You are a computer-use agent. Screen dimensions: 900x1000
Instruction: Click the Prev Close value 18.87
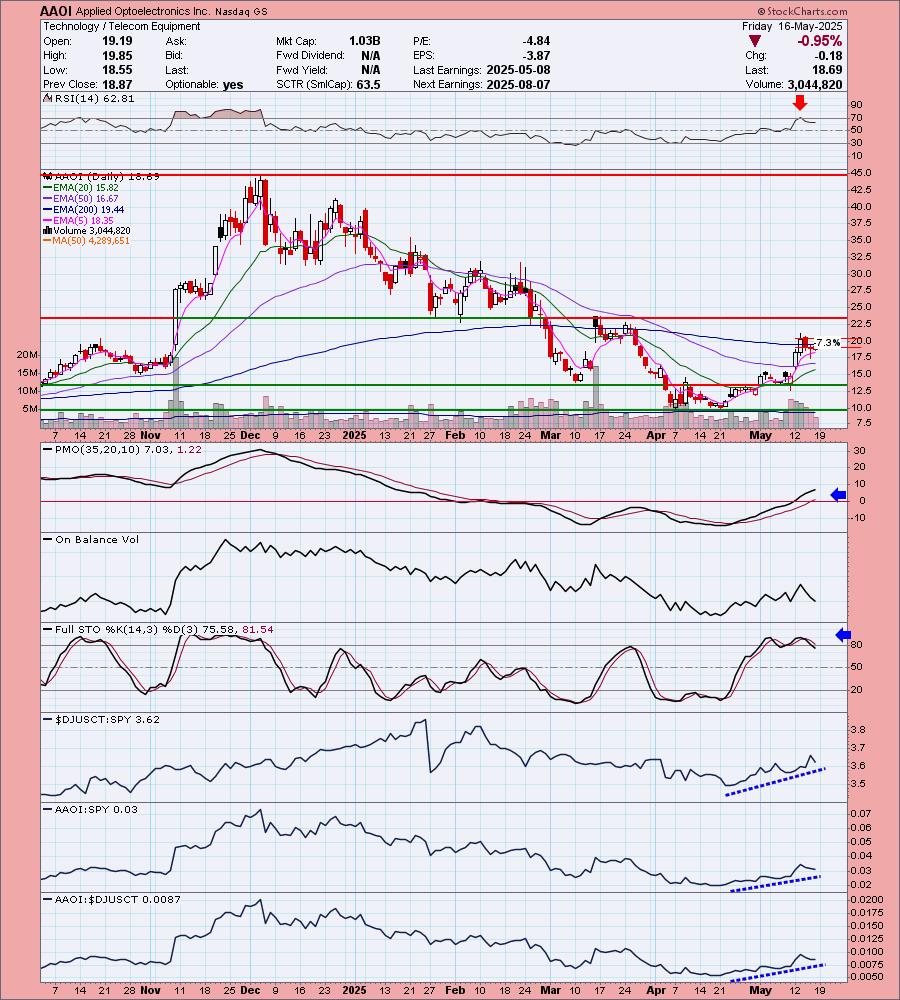click(x=117, y=84)
